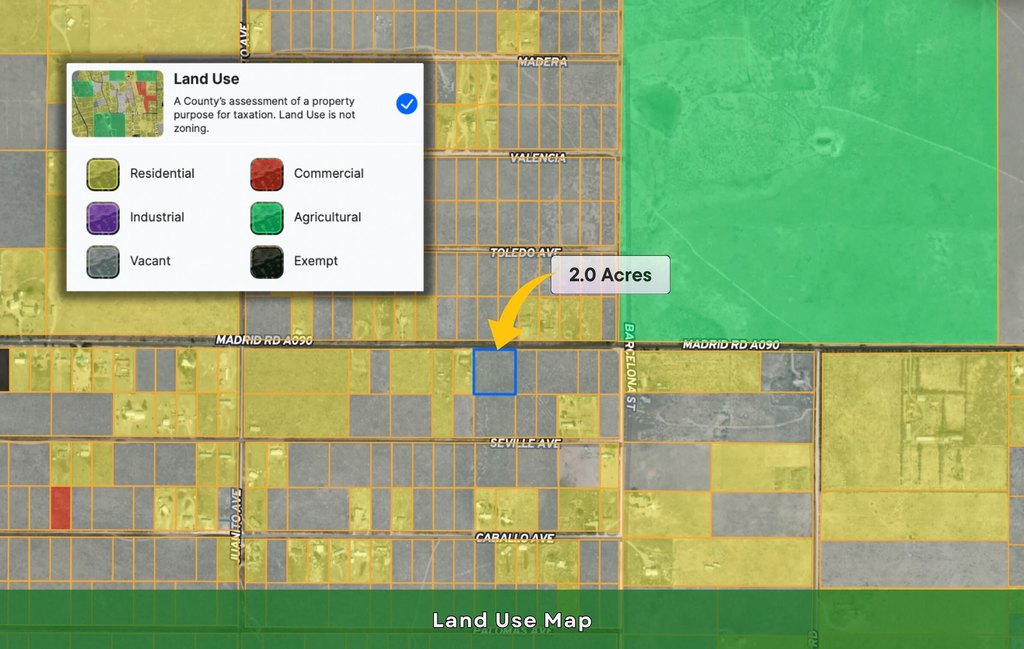Image resolution: width=1024 pixels, height=649 pixels.
Task: Select the Exempt black legend swatch
Action: click(266, 261)
